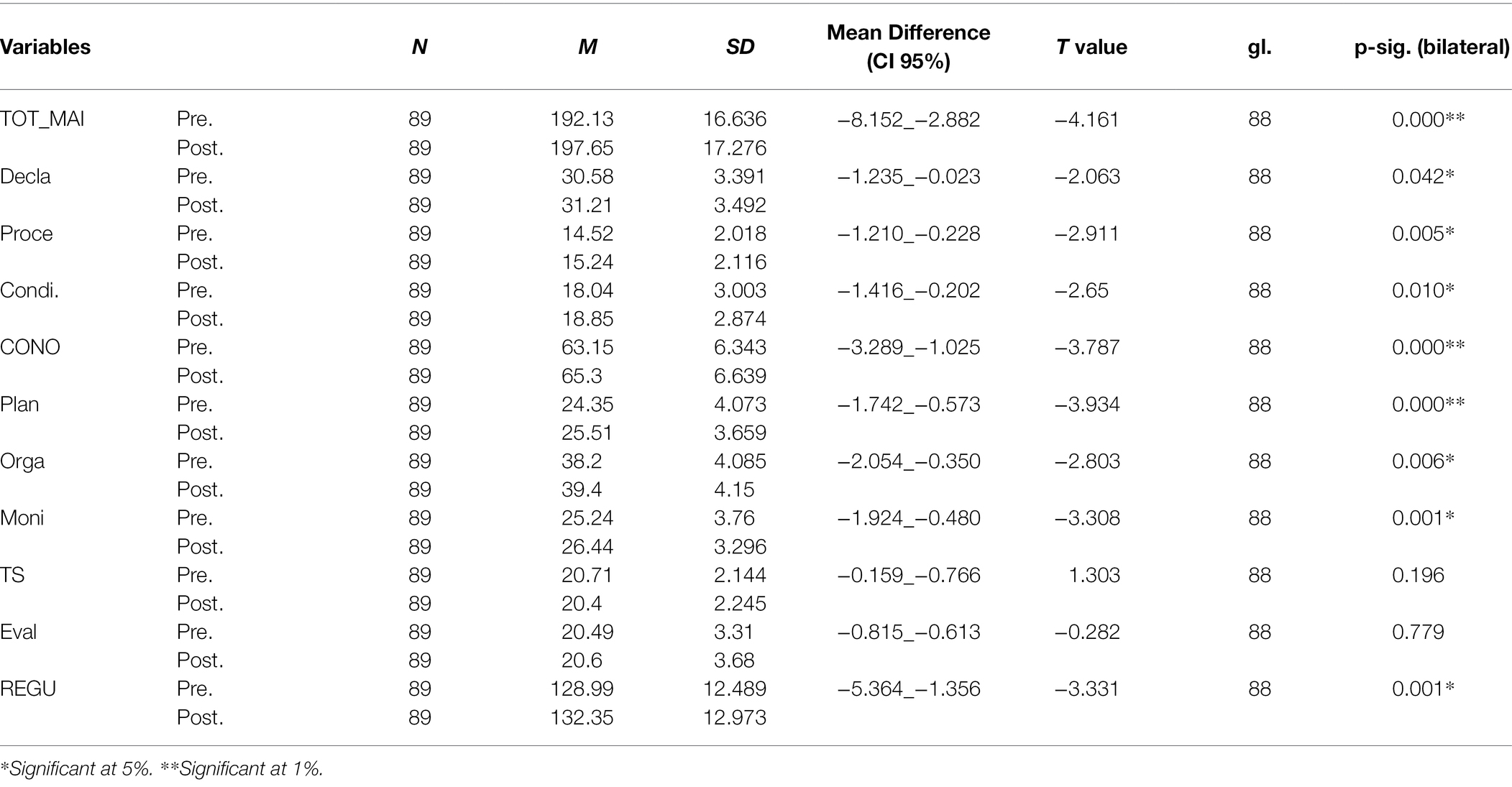Image resolution: width=1512 pixels, height=787 pixels.
Task: Click the Eval variable label
Action: [x=19, y=632]
